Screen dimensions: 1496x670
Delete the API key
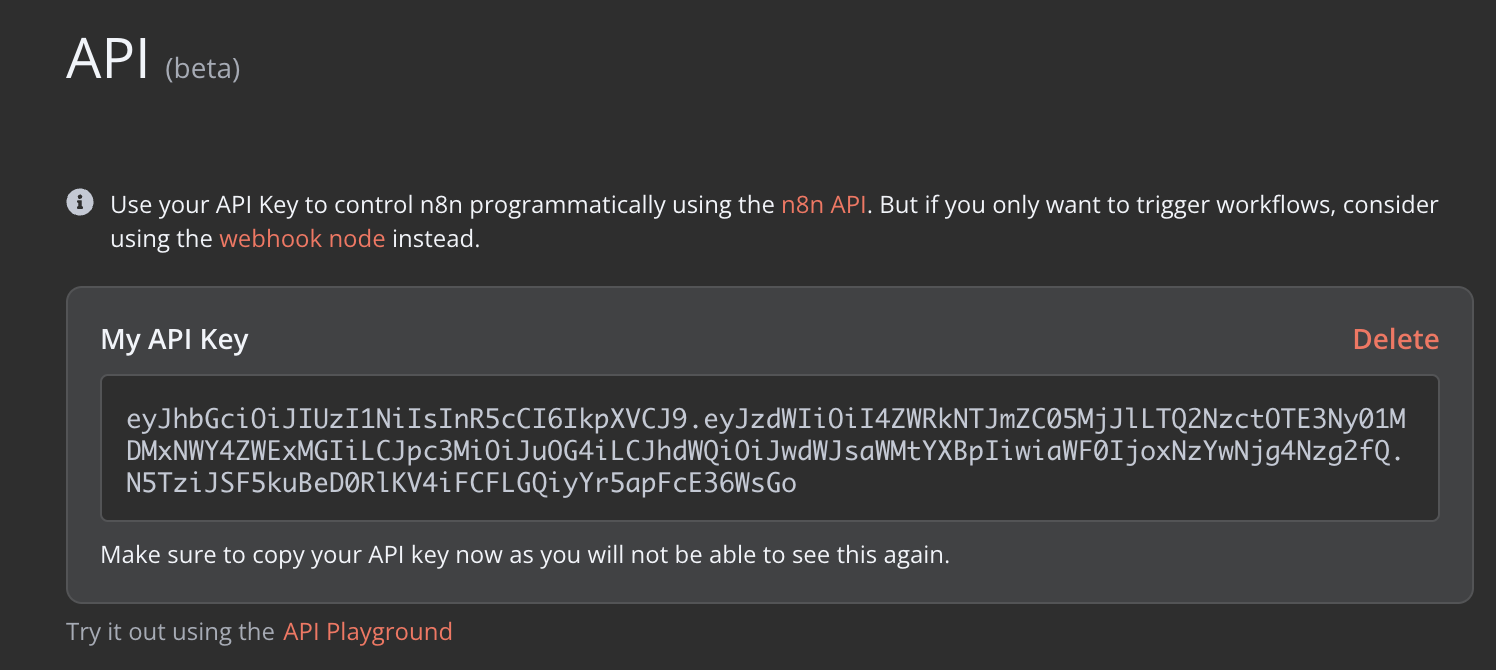1395,340
